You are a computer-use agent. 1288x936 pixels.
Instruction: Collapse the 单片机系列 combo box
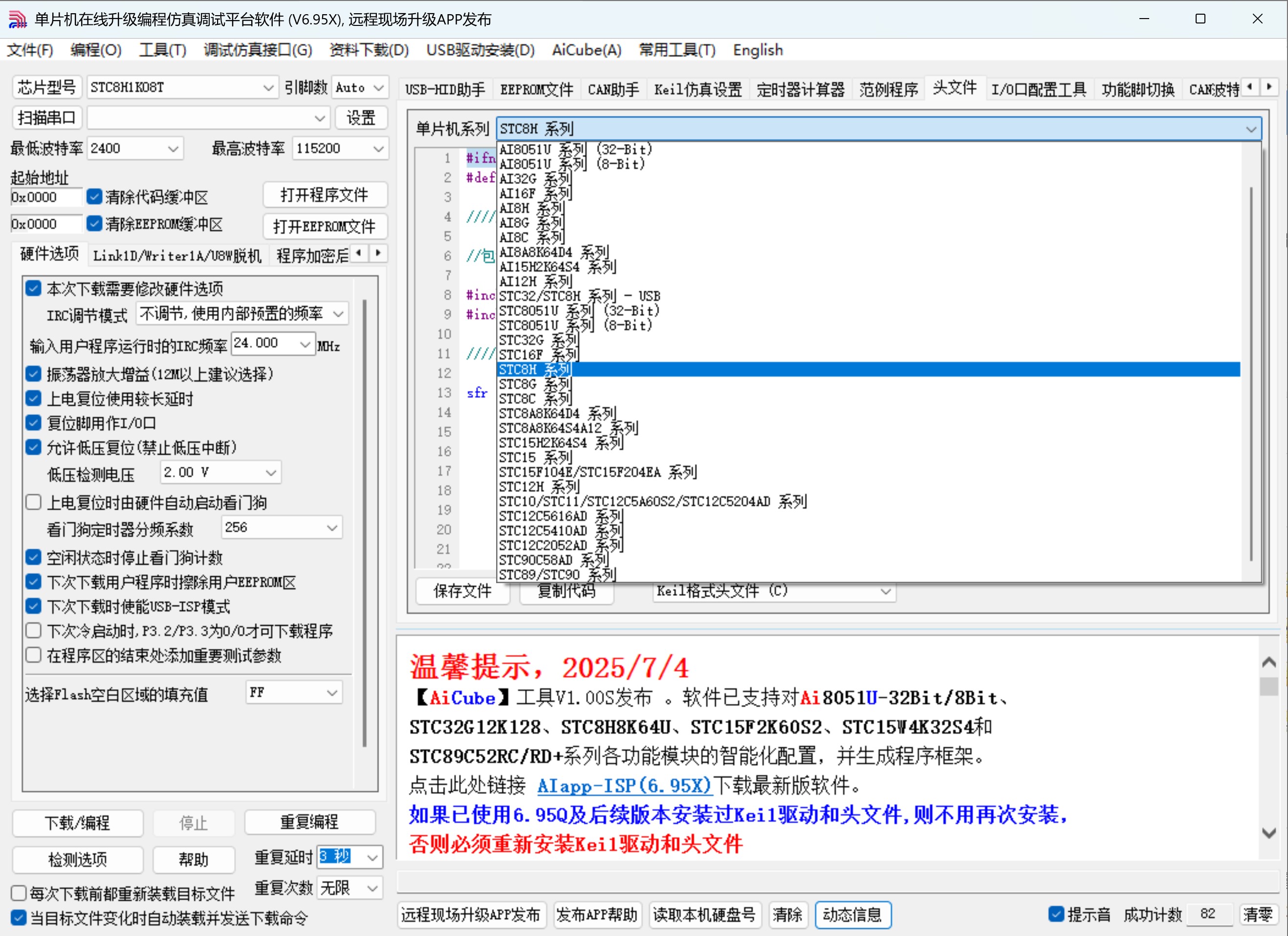click(1250, 129)
